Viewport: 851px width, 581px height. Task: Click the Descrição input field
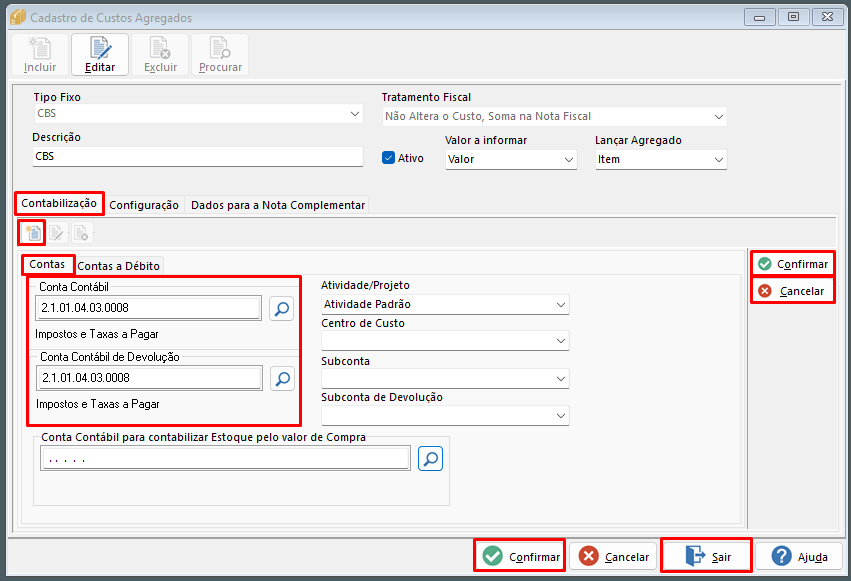pos(198,156)
